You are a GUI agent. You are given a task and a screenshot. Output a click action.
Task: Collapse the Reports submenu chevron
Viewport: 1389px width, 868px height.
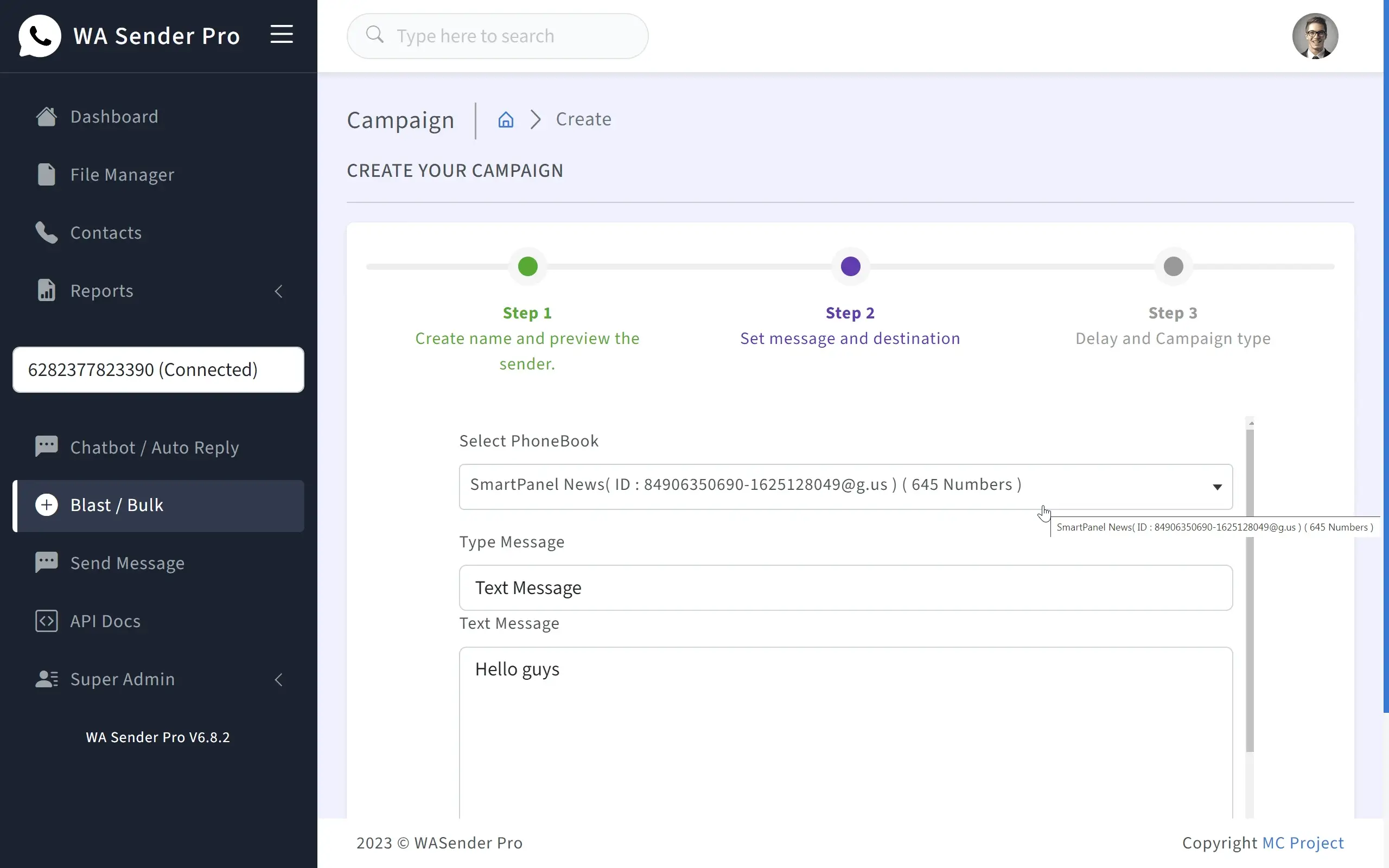279,291
